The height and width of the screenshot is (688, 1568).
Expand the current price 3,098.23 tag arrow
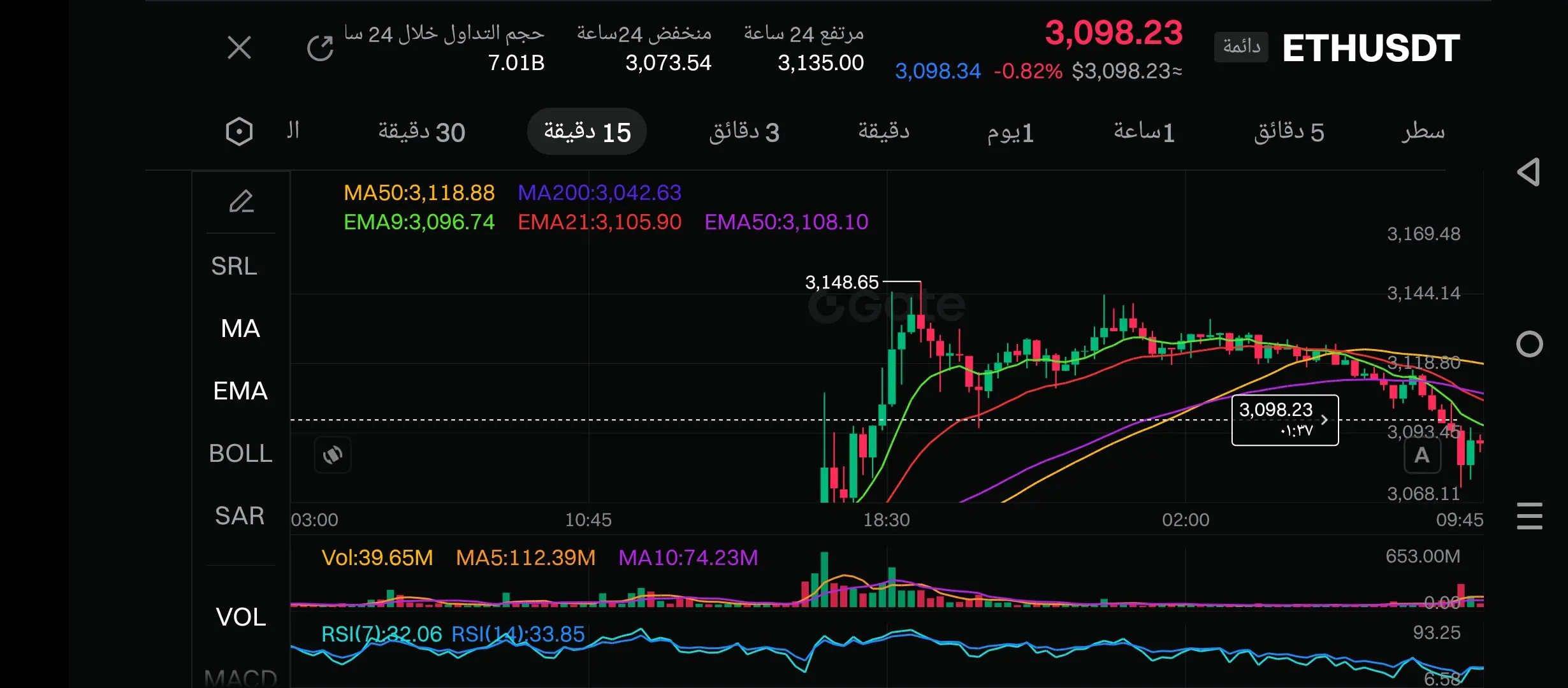coord(1324,420)
